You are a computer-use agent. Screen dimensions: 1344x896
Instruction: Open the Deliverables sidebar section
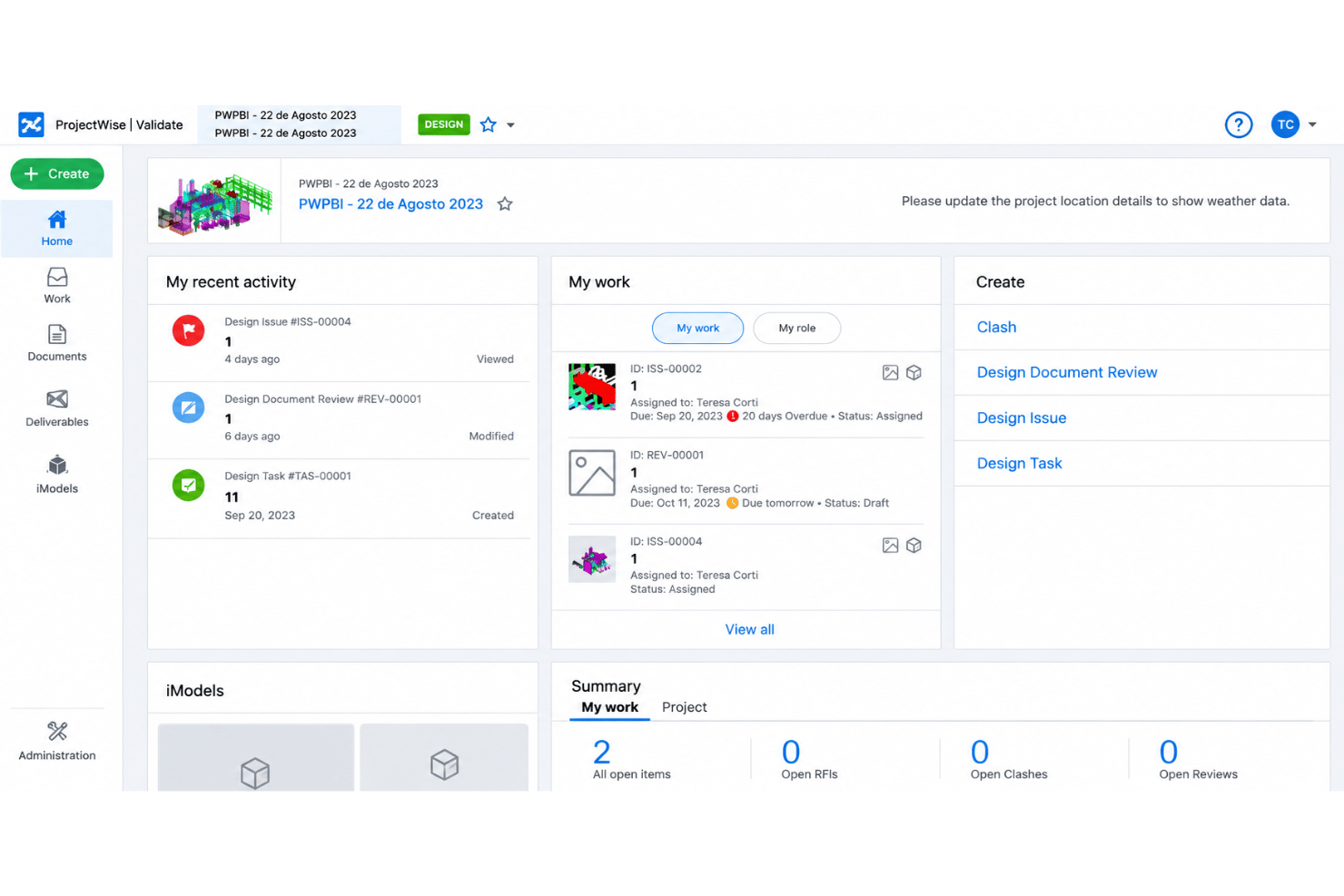pyautogui.click(x=56, y=409)
